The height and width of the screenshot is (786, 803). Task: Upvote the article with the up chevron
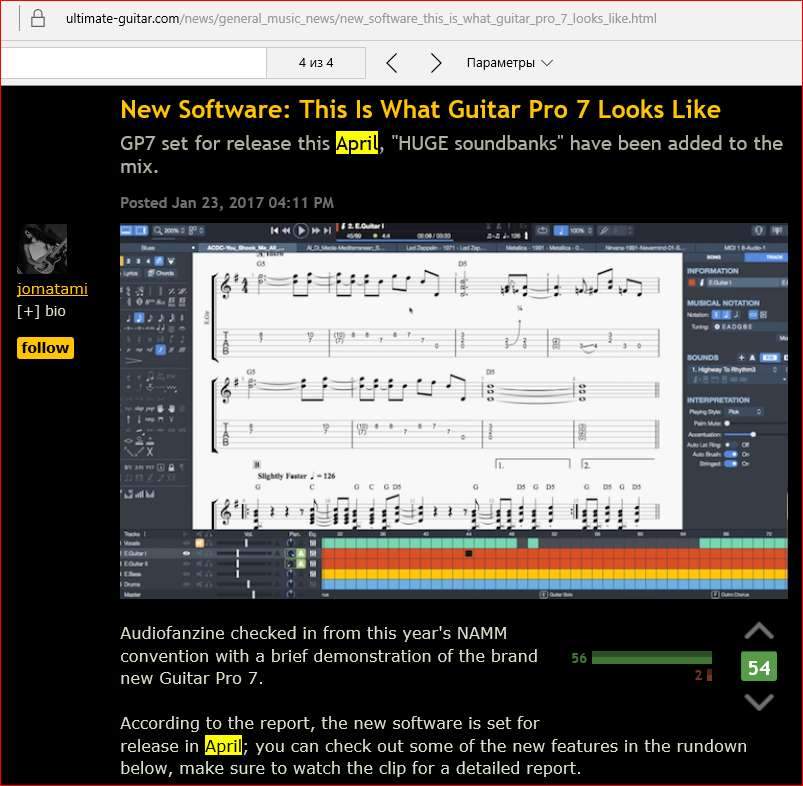(x=759, y=631)
